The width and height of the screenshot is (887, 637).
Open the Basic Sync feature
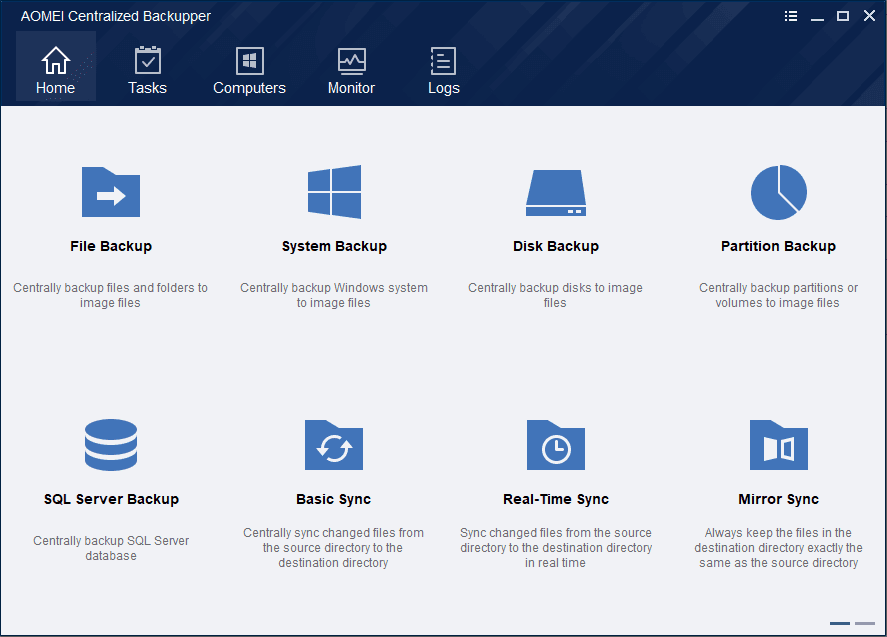coord(333,445)
